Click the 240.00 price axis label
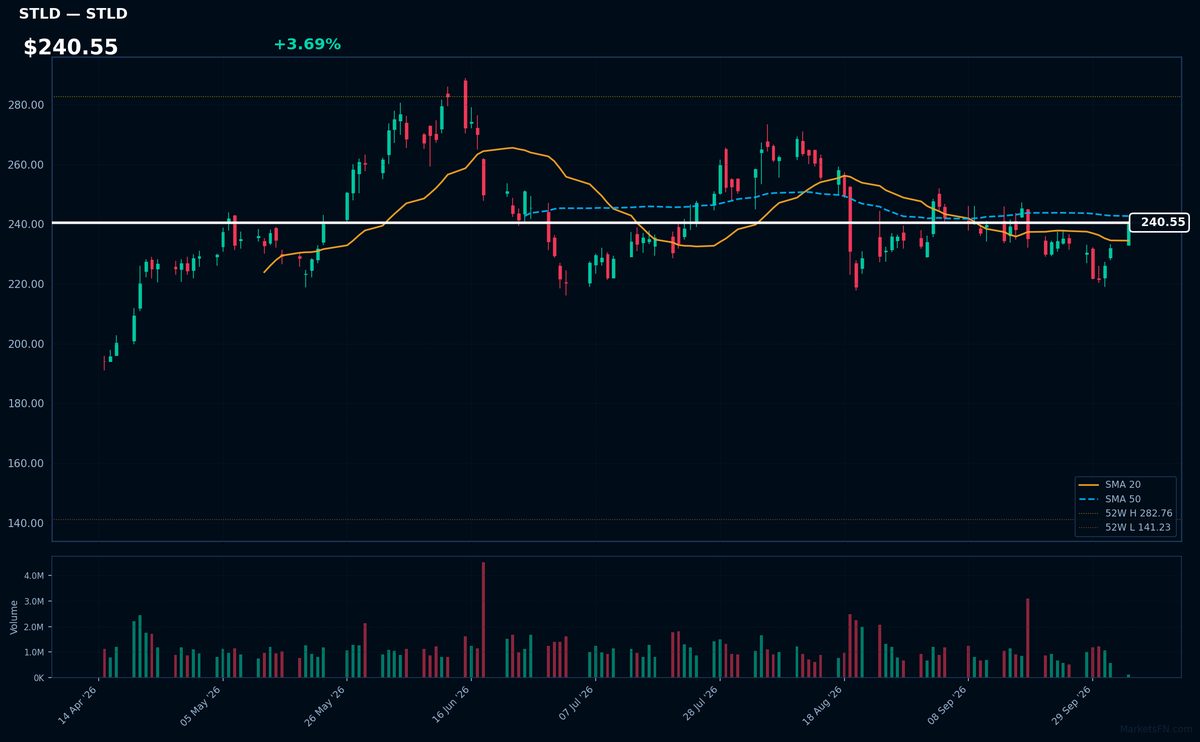This screenshot has width=1200, height=742. click(x=27, y=225)
